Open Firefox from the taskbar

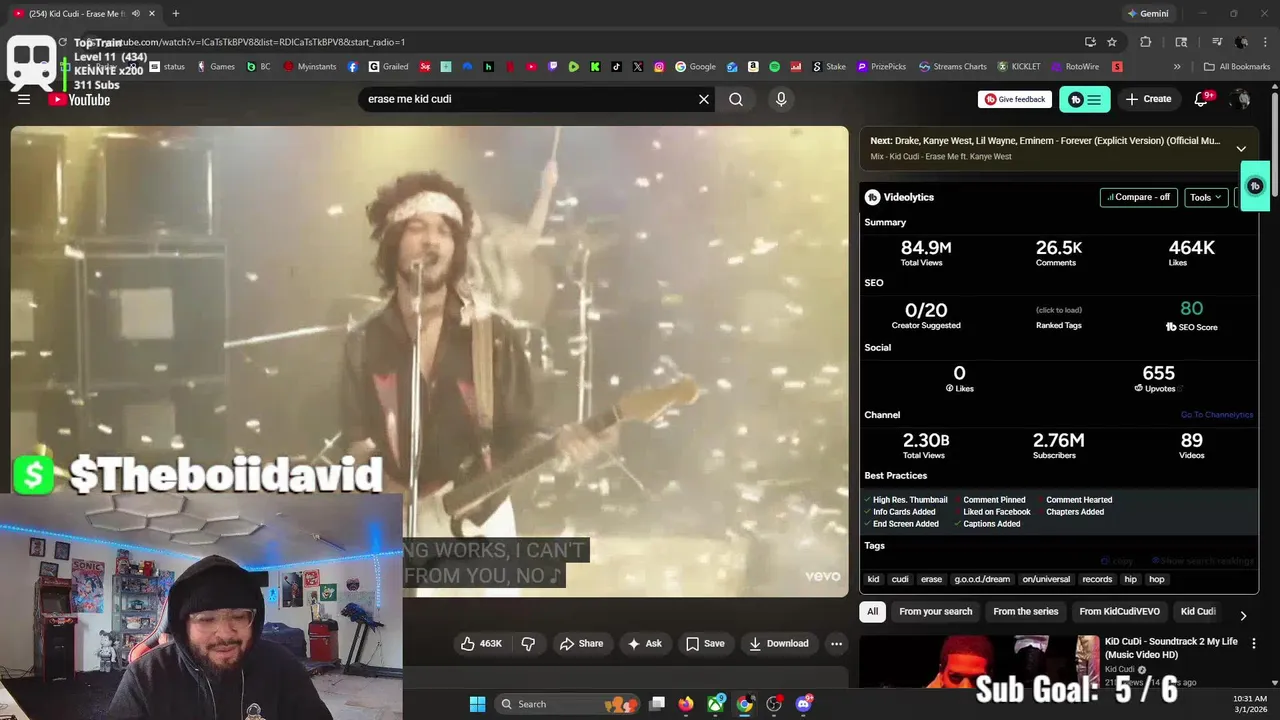(685, 704)
